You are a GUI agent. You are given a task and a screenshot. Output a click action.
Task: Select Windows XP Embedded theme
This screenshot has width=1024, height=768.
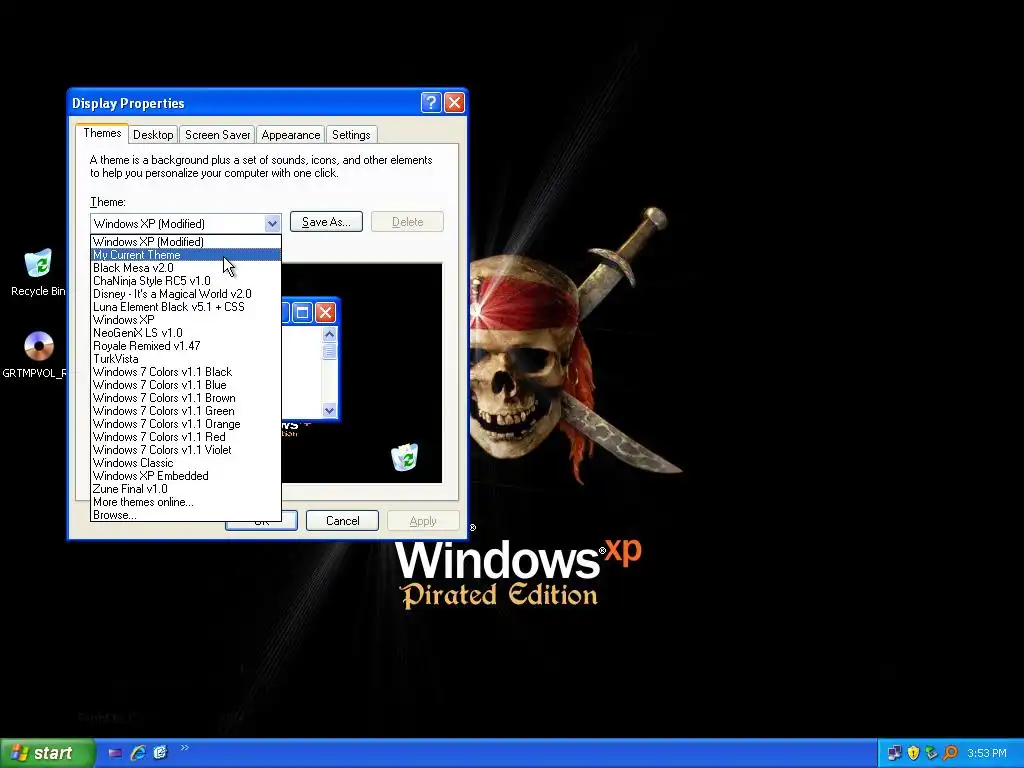click(x=185, y=476)
